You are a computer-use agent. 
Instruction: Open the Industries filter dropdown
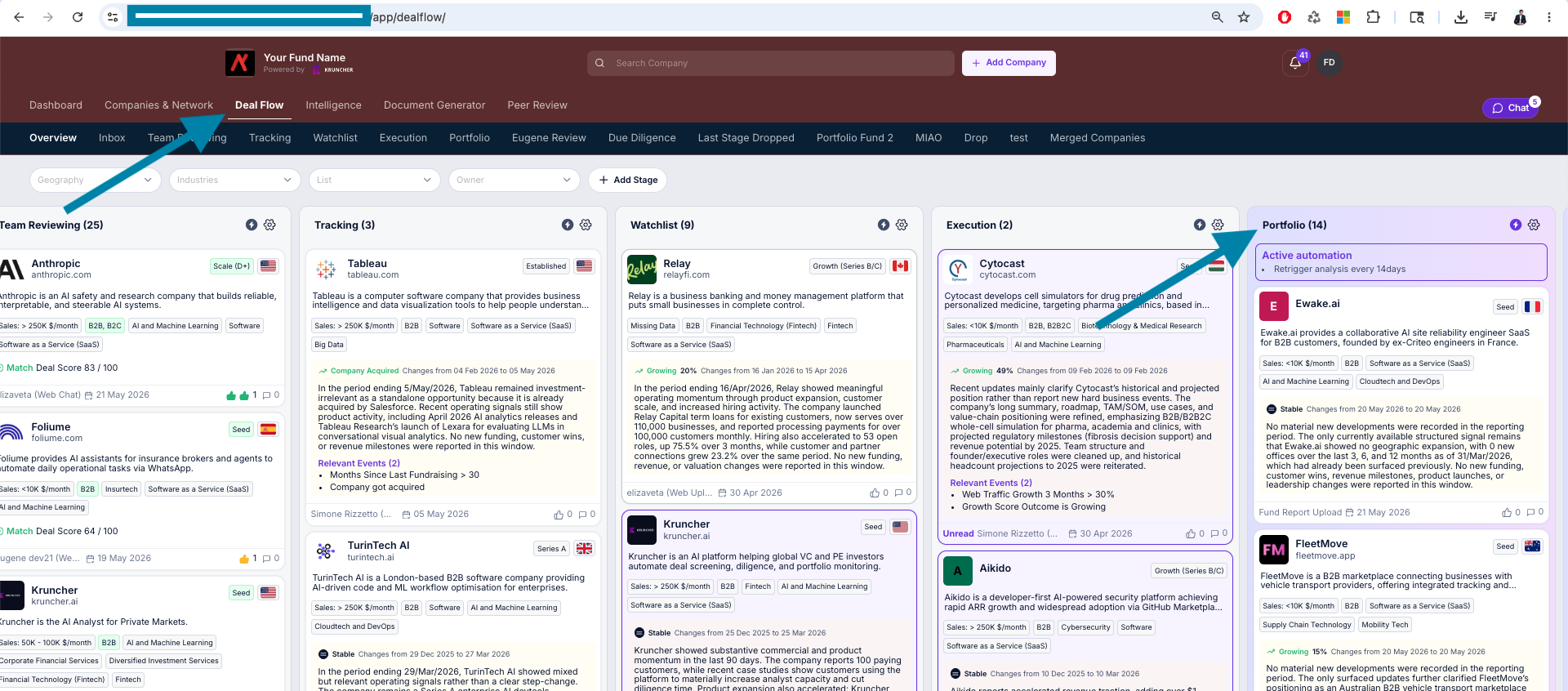click(235, 181)
